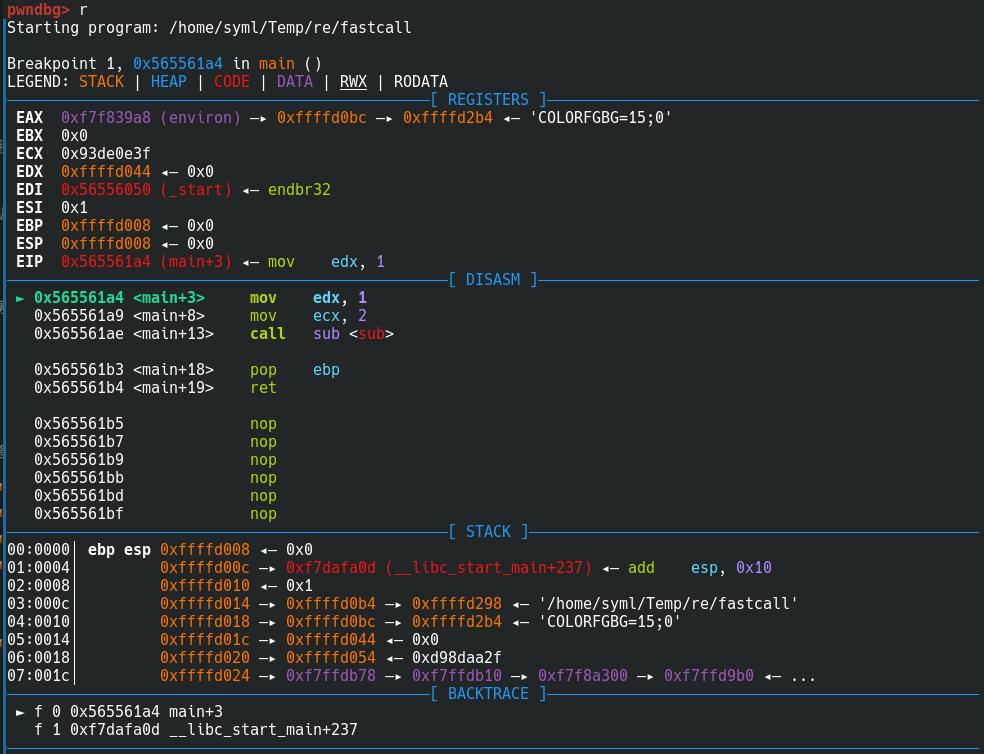Click the frame arrow in BACKTRACE section
Screen dimensions: 984x754
pyautogui.click(x=21, y=712)
